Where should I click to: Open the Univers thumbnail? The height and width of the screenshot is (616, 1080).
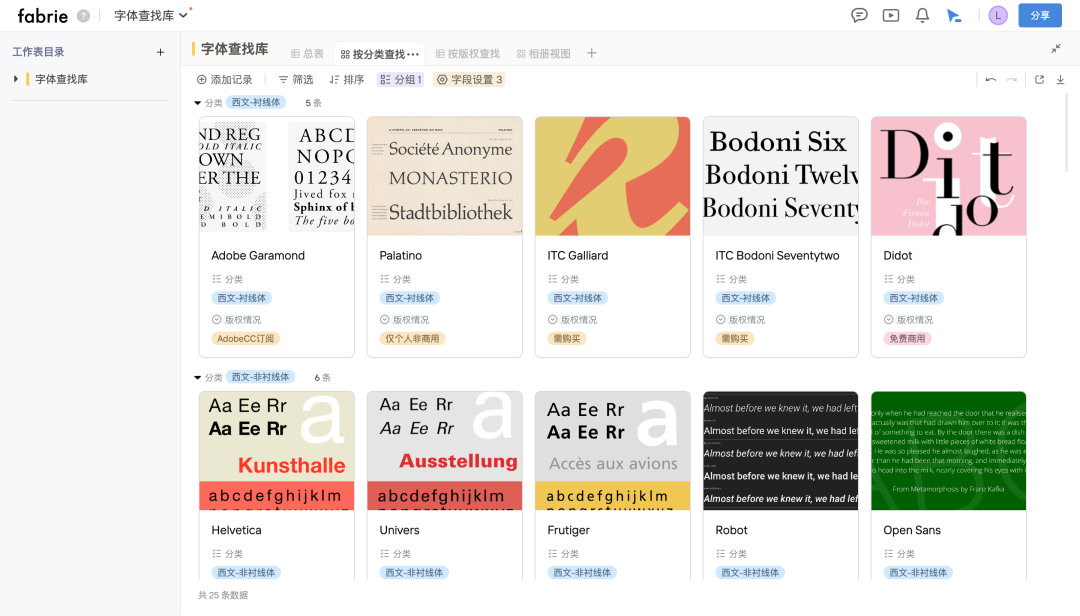445,451
